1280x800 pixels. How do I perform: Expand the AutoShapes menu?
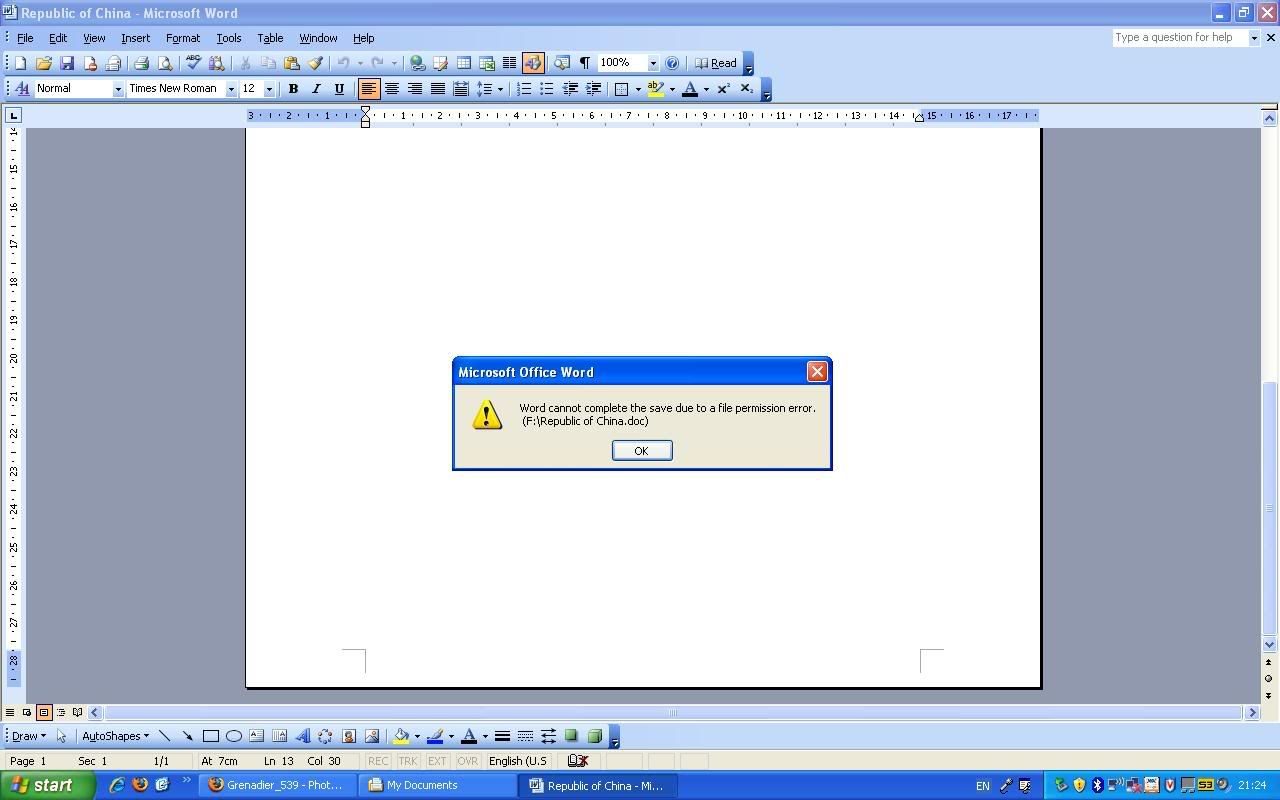click(x=115, y=736)
